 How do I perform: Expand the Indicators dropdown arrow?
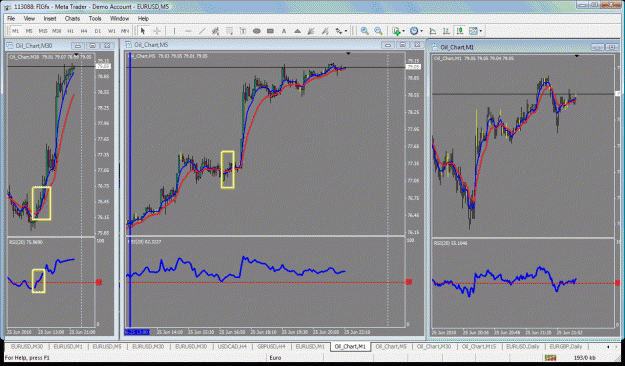pos(403,31)
